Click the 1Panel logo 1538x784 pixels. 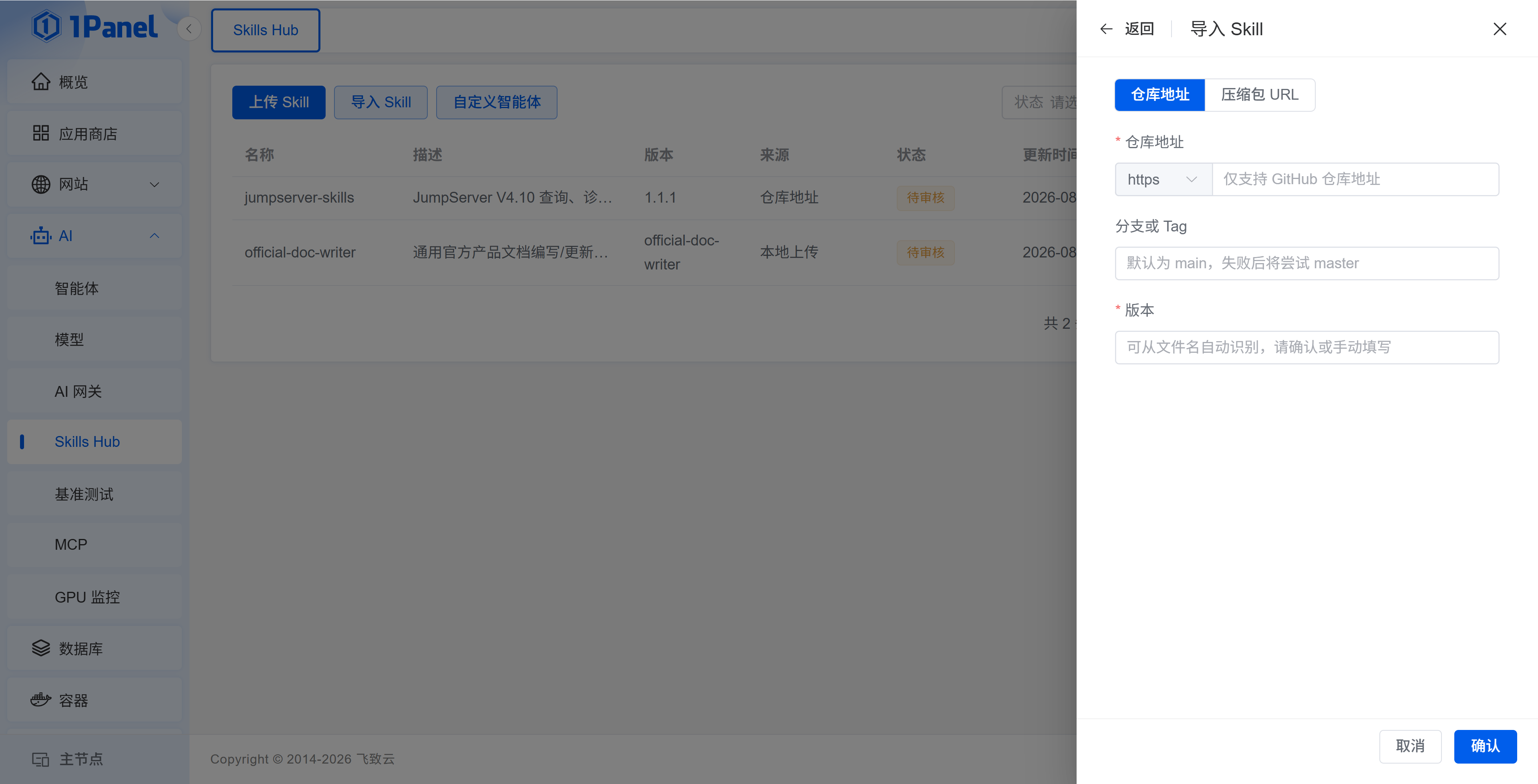tap(95, 27)
